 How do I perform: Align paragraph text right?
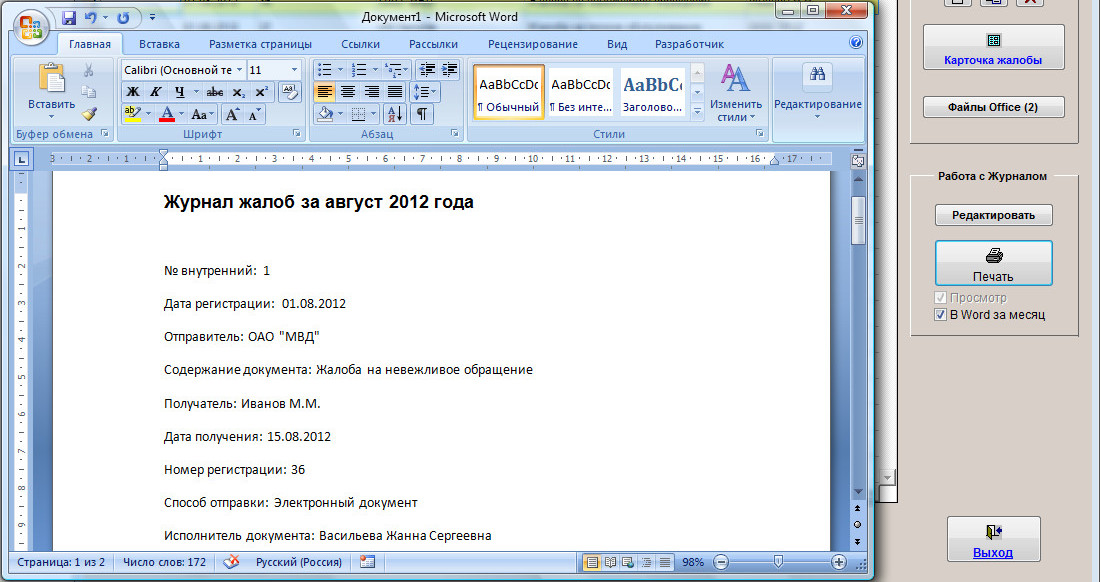tap(371, 92)
